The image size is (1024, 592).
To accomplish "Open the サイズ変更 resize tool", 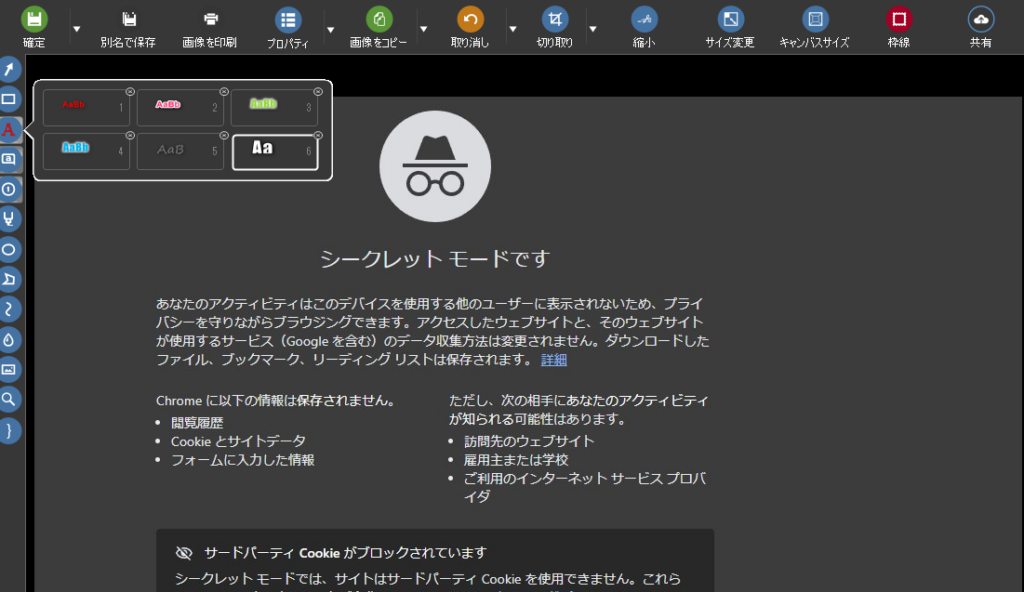I will [731, 19].
